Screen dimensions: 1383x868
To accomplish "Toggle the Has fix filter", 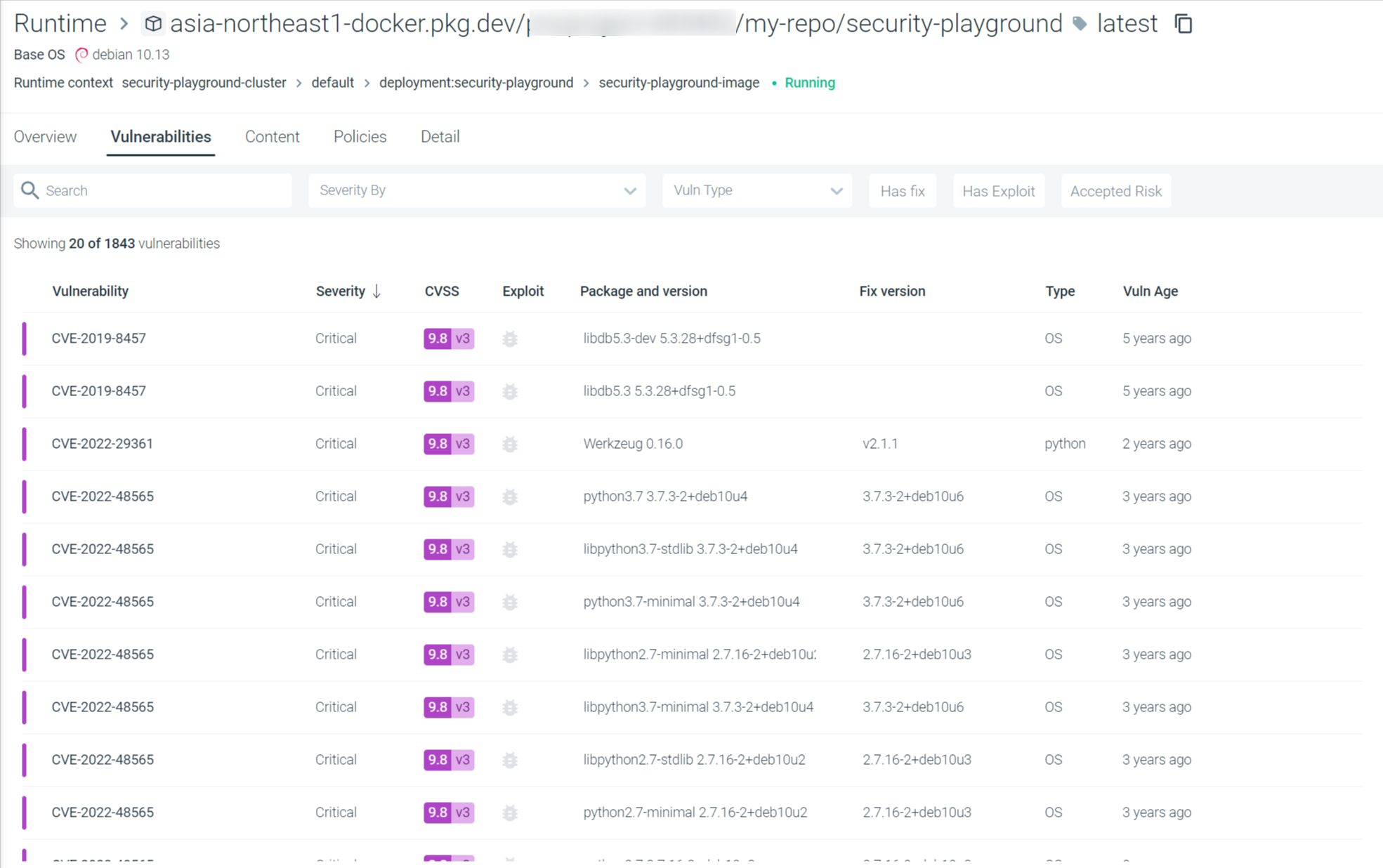I will pyautogui.click(x=902, y=190).
